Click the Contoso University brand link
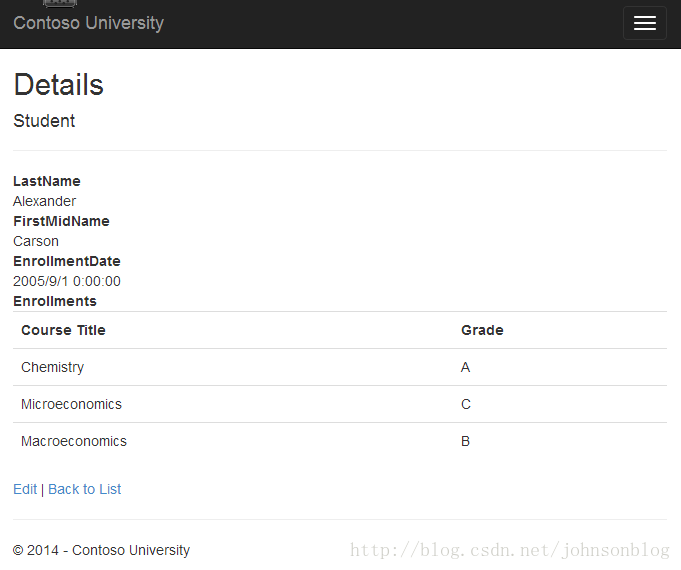Viewport: 681px width, 570px height. [89, 23]
